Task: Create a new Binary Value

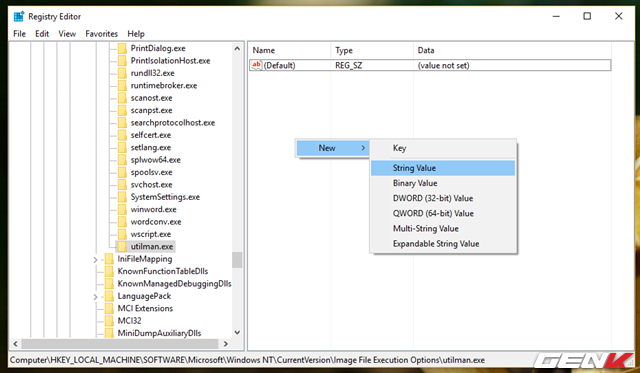Action: (x=443, y=183)
